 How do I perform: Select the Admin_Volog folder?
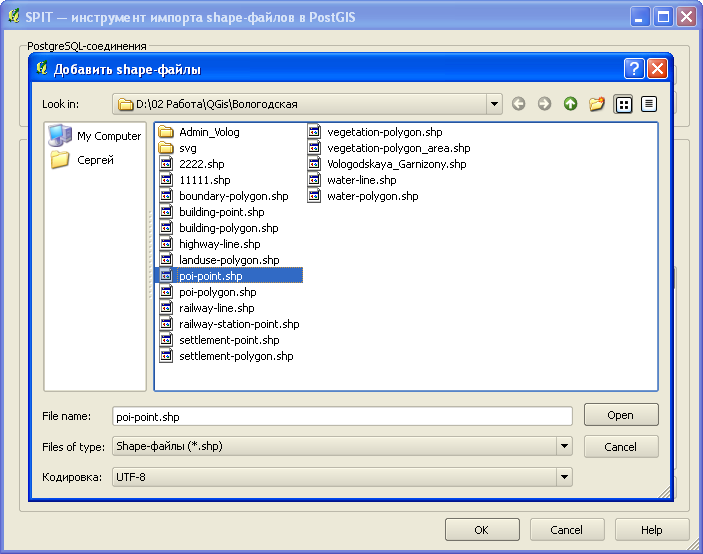(x=209, y=132)
